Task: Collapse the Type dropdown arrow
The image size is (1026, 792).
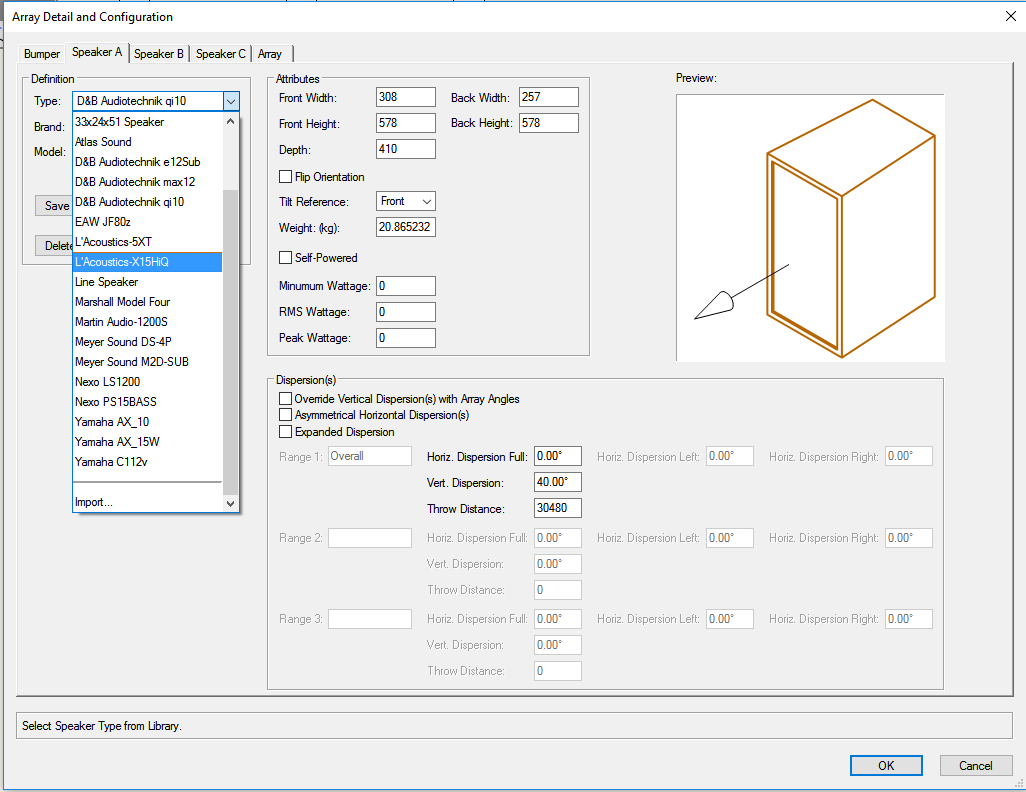Action: (231, 101)
